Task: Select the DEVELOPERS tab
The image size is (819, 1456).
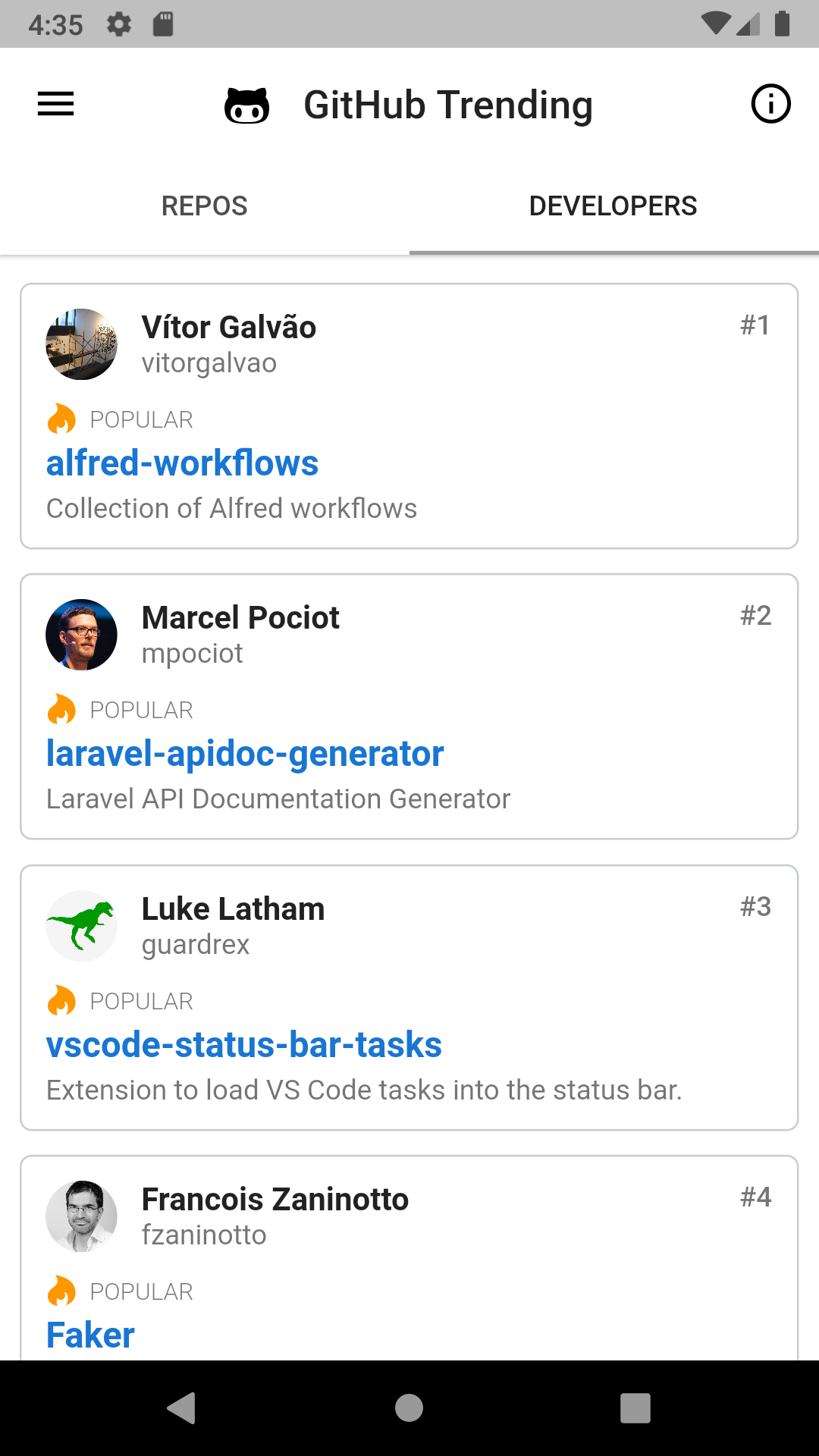Action: (x=613, y=206)
